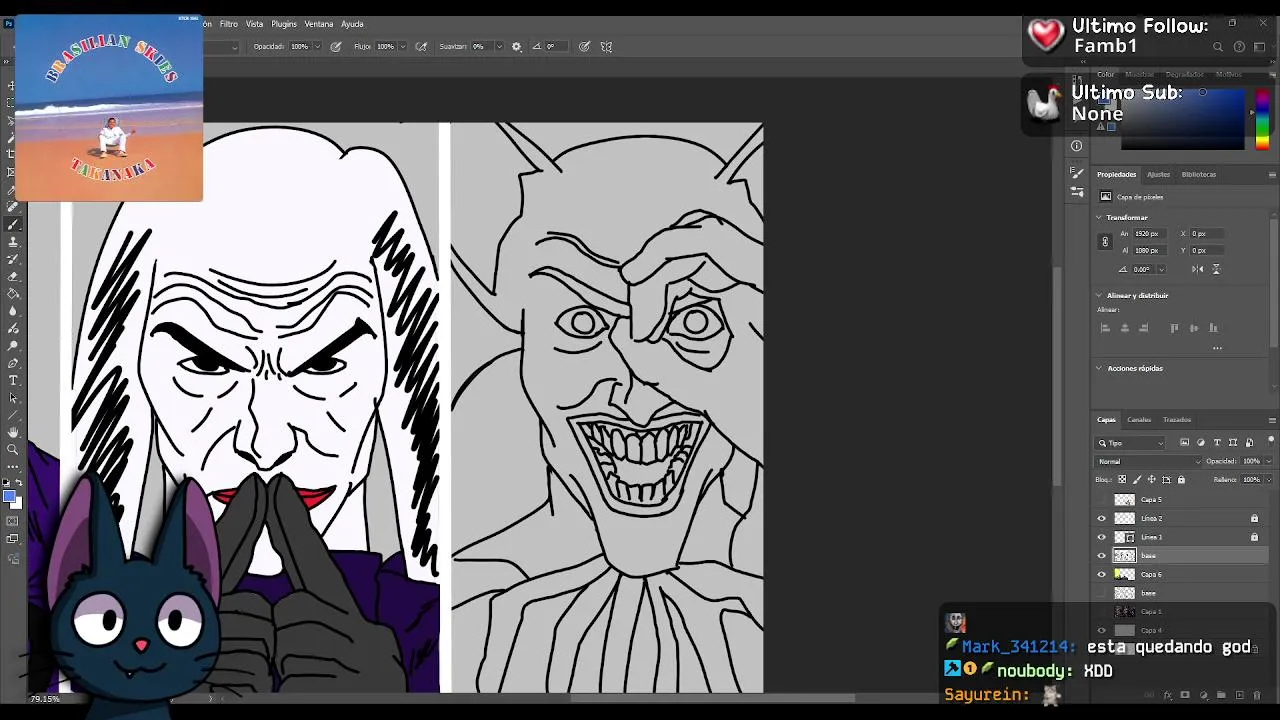Align bottom edges in Alinear section
The image size is (1280, 720).
pyautogui.click(x=1213, y=328)
